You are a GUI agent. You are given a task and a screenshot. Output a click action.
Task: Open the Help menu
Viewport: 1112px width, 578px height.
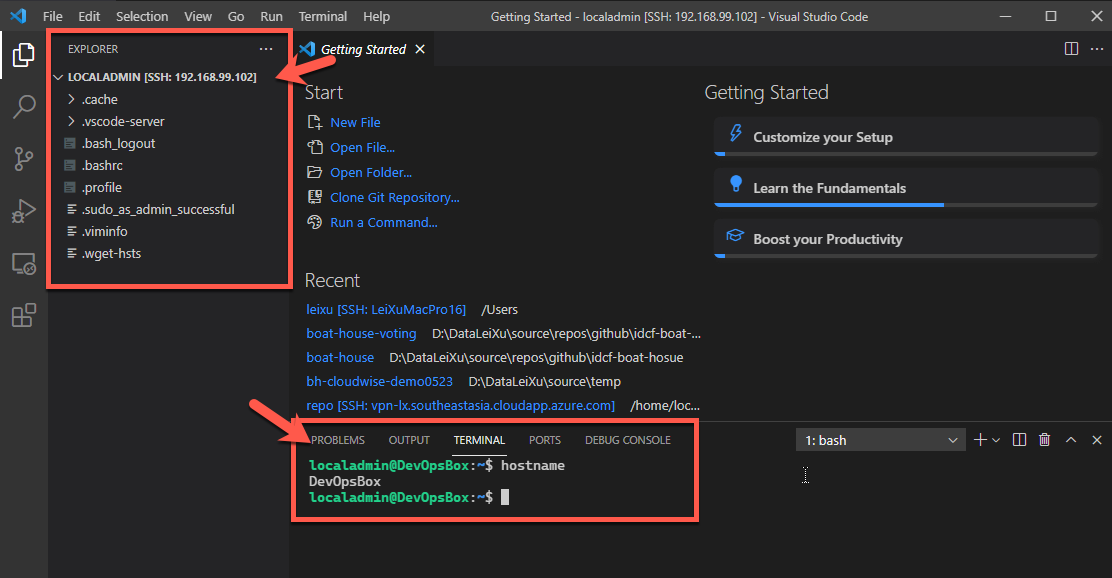377,16
